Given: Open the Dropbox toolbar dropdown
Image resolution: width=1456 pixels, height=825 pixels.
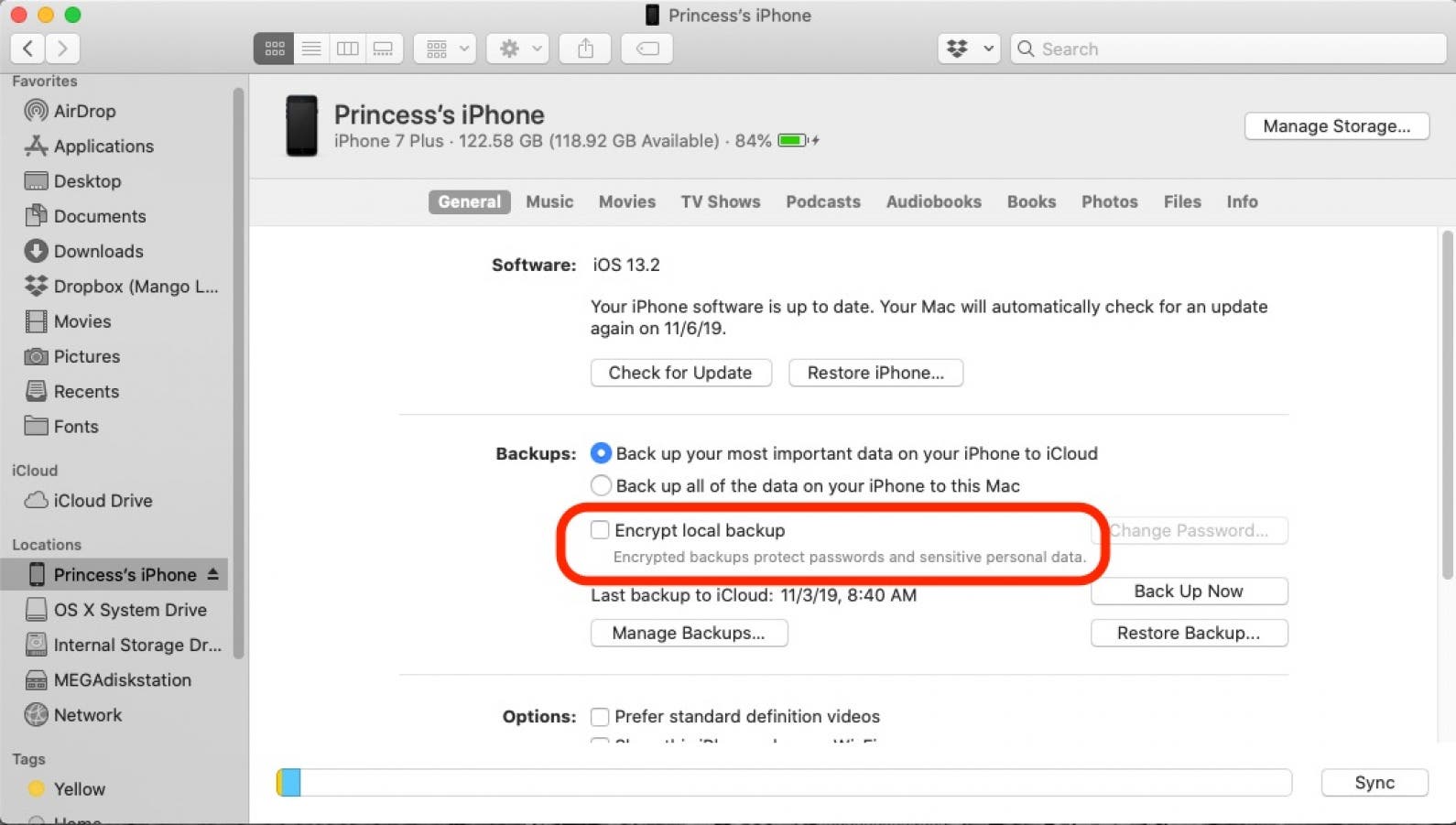Looking at the screenshot, I should click(x=969, y=49).
